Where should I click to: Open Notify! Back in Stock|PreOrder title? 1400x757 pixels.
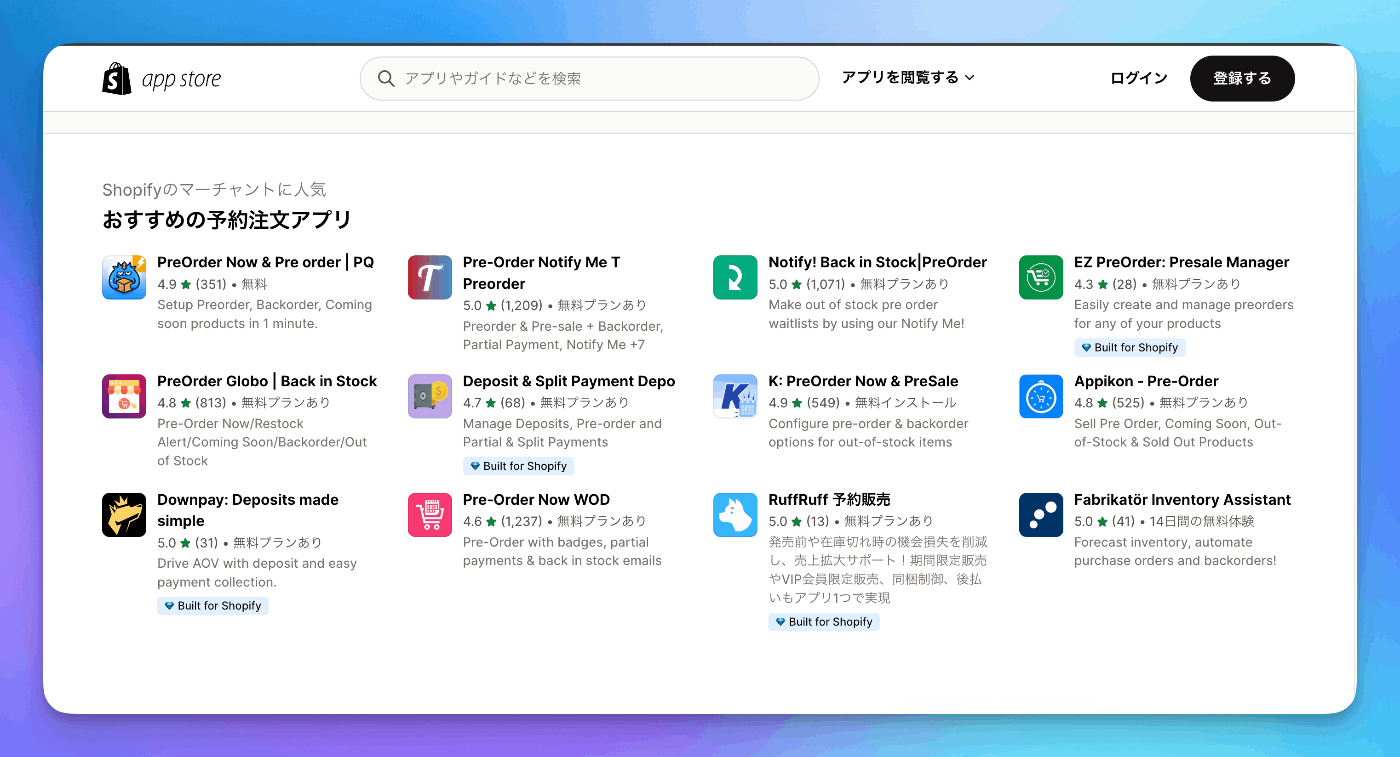click(877, 262)
